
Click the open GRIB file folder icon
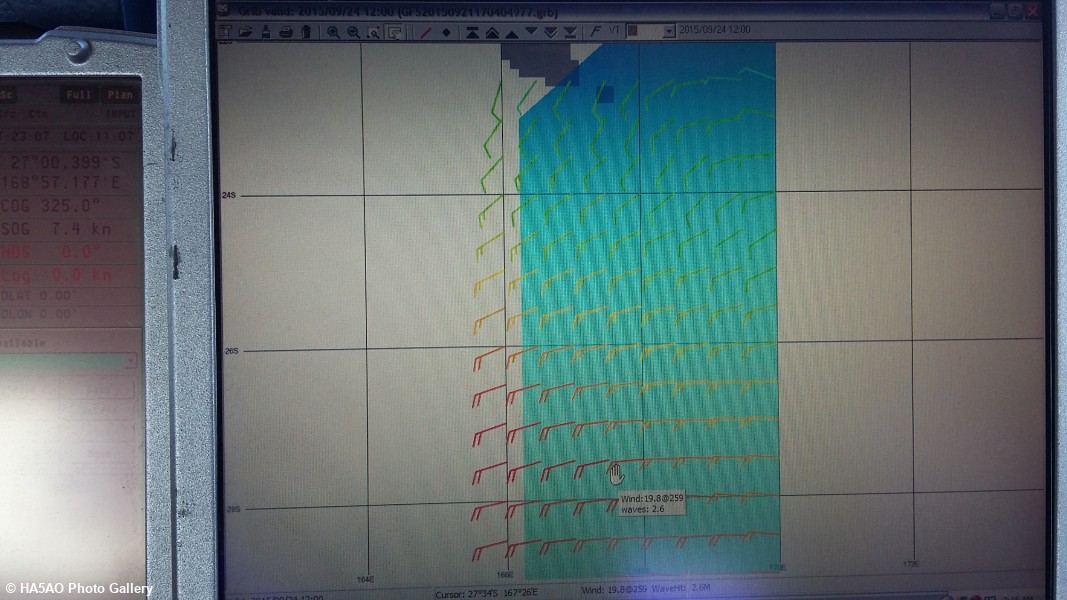tap(246, 32)
